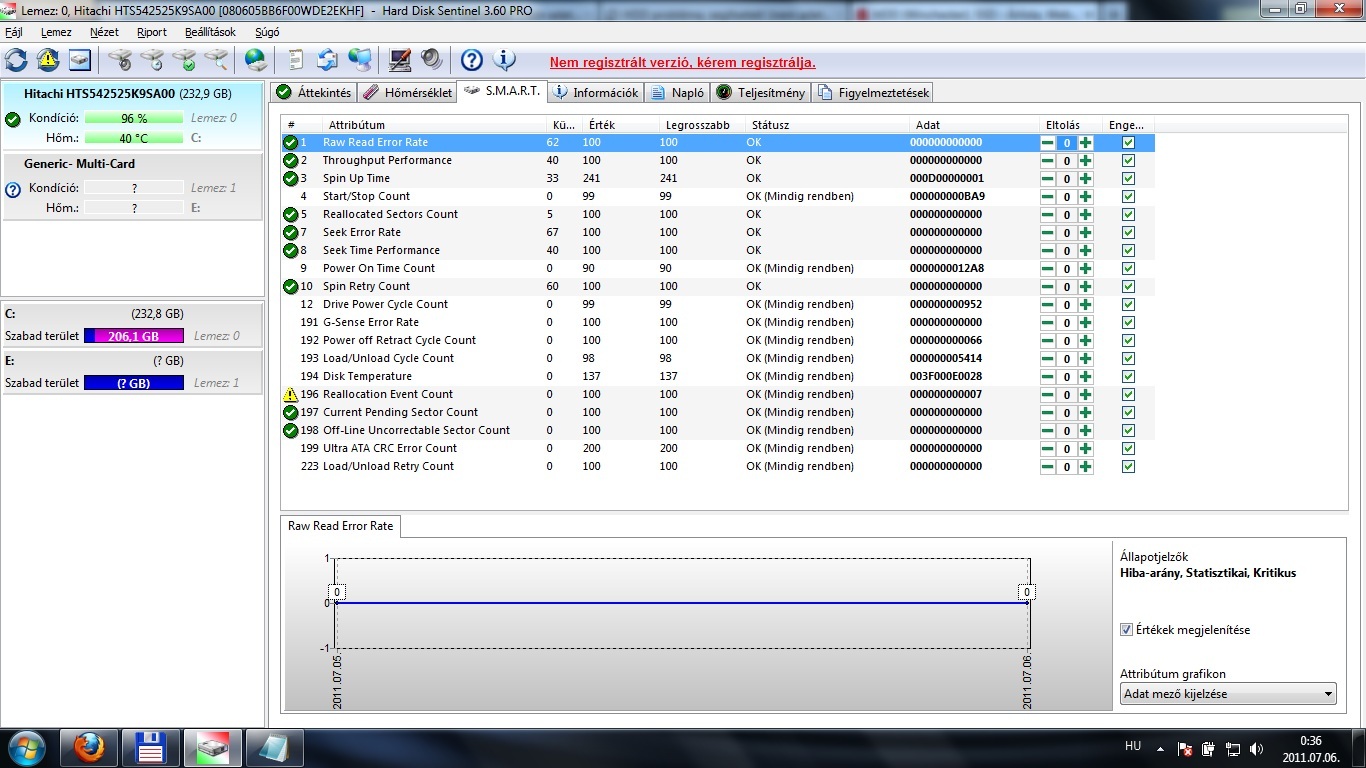Toggle the enable checkbox for Load/Unload Retry Count
This screenshot has width=1366, height=768.
tap(1128, 467)
